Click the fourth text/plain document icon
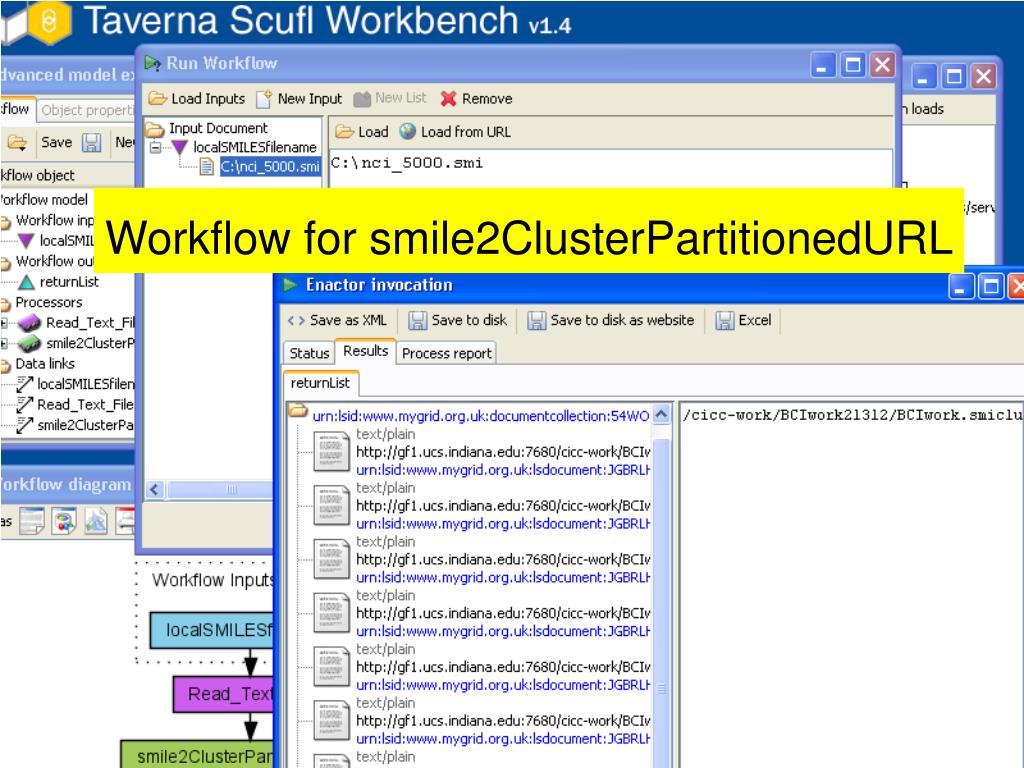This screenshot has height=768, width=1024. click(331, 613)
